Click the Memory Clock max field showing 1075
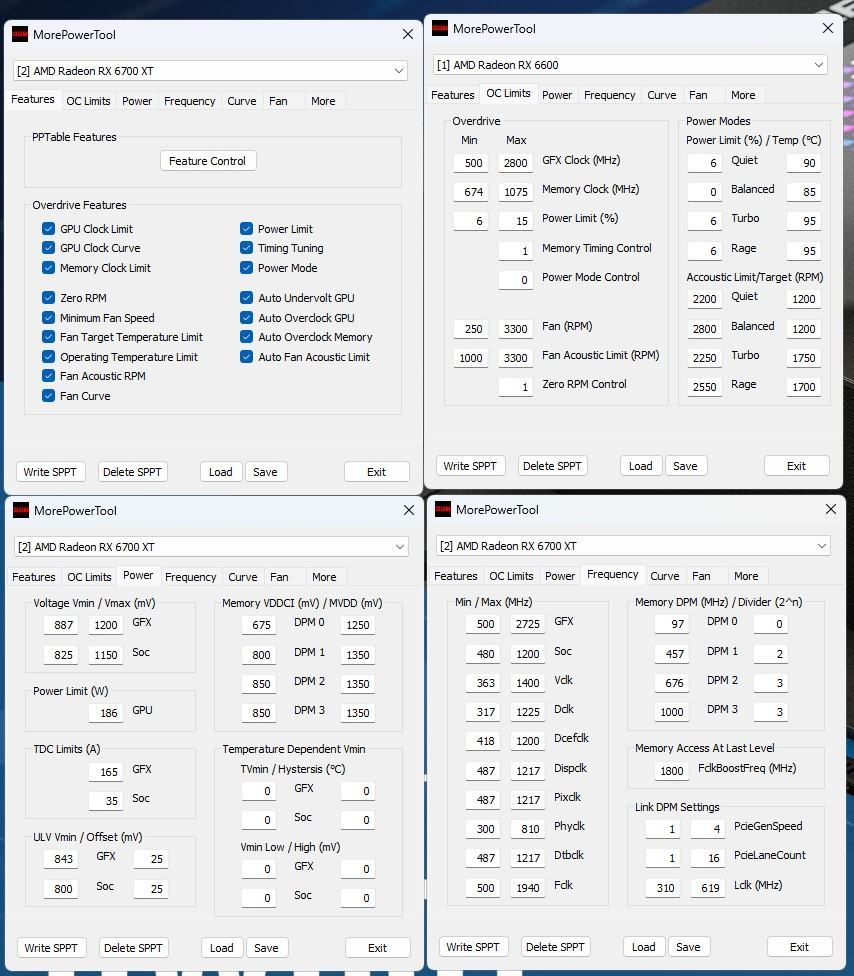Image resolution: width=854 pixels, height=976 pixels. (515, 192)
